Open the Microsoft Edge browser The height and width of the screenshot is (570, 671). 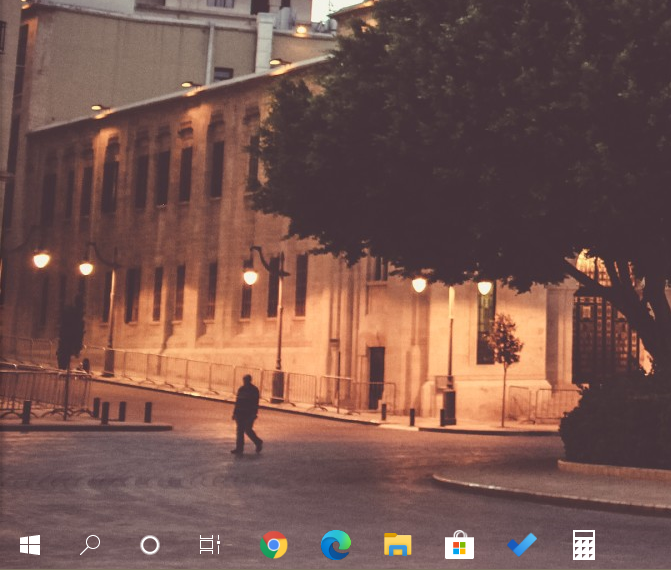[336, 545]
